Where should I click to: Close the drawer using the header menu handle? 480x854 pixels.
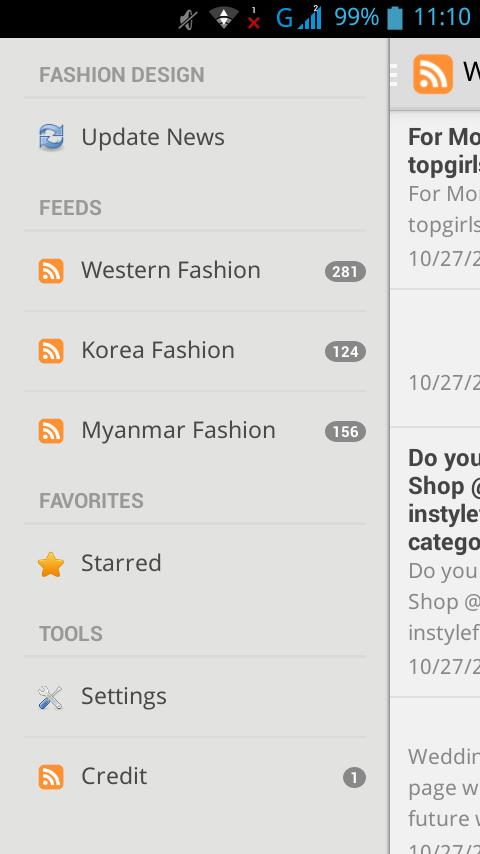point(393,75)
